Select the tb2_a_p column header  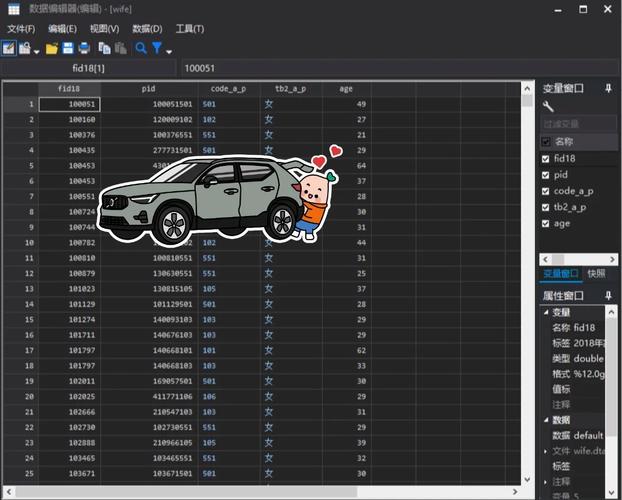pyautogui.click(x=291, y=88)
